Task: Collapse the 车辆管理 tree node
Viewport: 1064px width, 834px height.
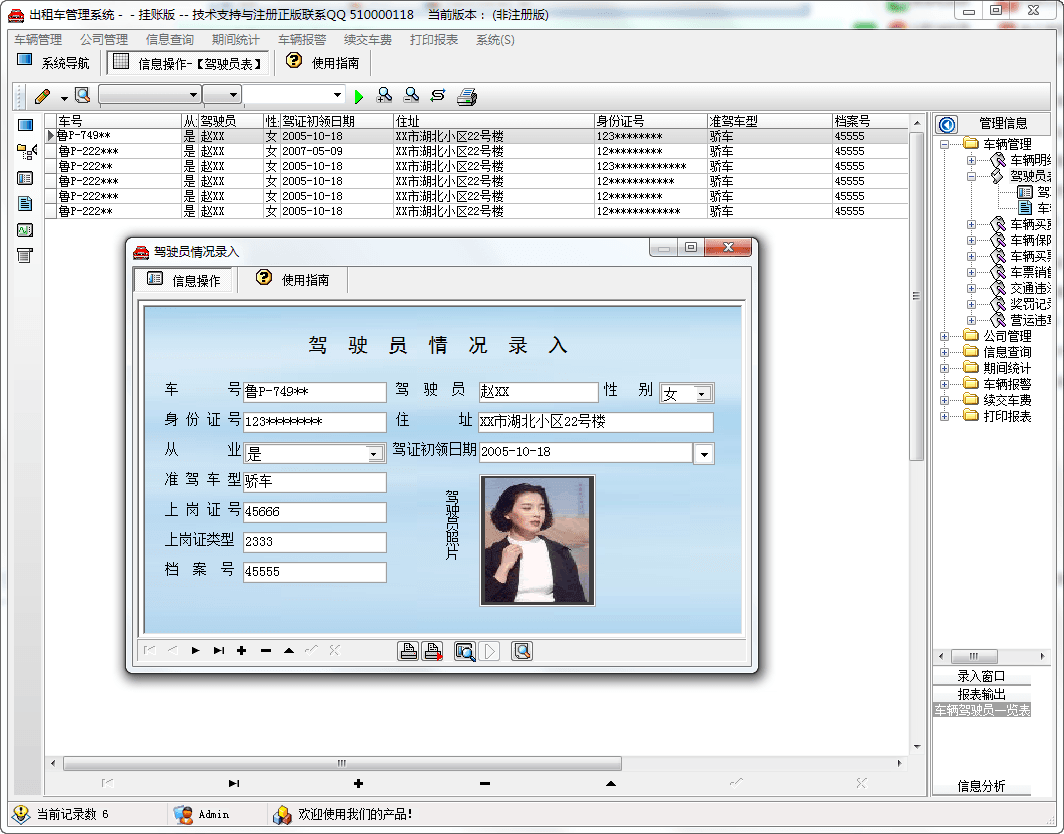Action: (945, 144)
